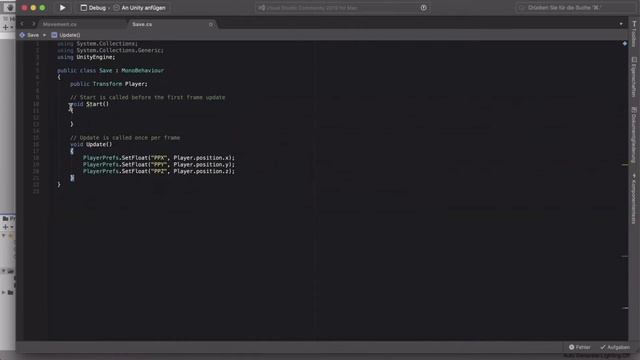640x360 pixels.
Task: Click 'using System.Collections.Generic;' line
Action: pyautogui.click(x=110, y=51)
